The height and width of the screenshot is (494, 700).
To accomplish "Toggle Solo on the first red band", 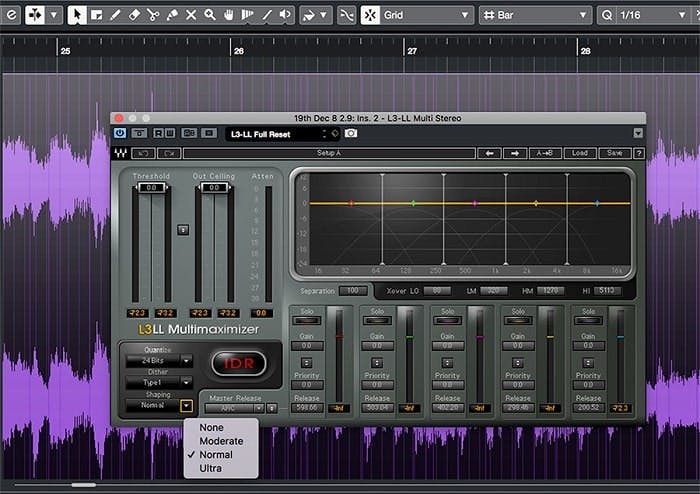I will tap(307, 320).
